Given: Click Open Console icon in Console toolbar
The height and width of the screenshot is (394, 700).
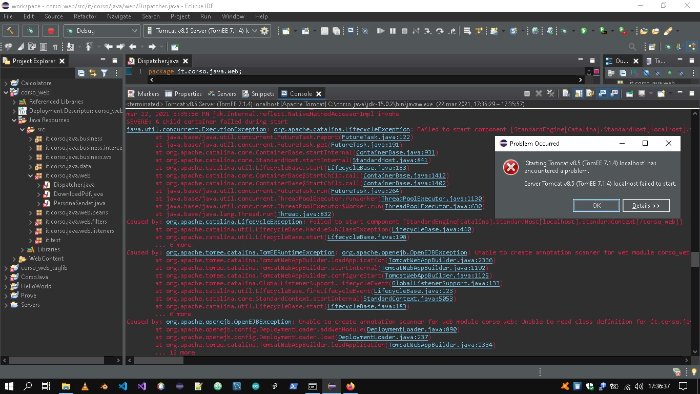Looking at the screenshot, I should [x=661, y=93].
